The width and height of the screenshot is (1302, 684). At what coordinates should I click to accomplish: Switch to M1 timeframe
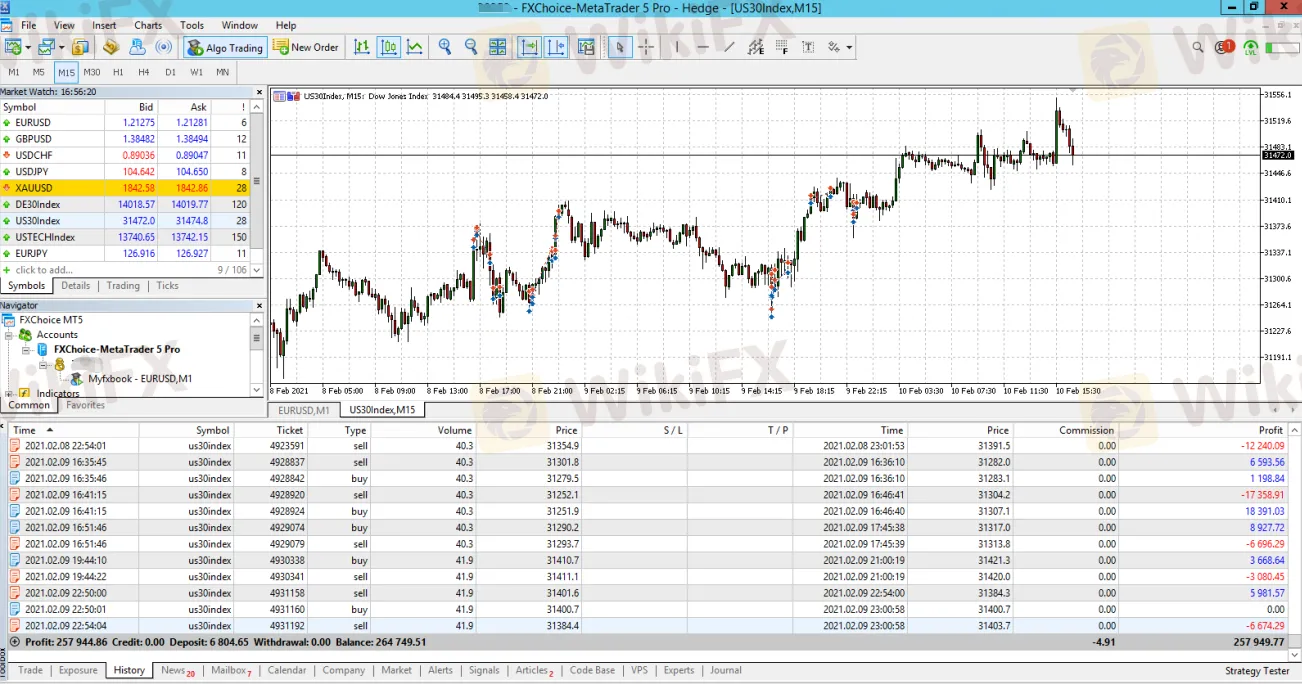(14, 72)
